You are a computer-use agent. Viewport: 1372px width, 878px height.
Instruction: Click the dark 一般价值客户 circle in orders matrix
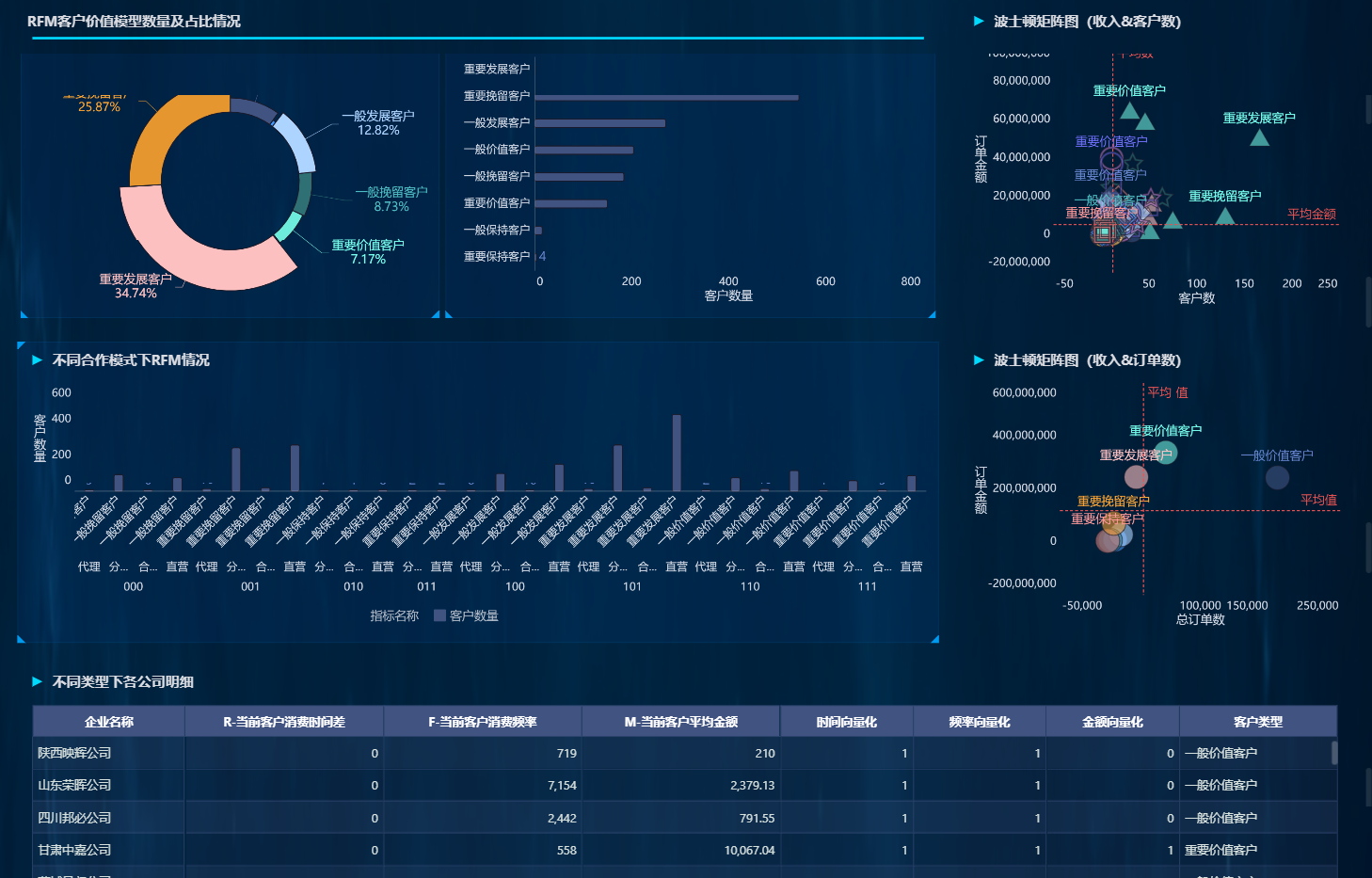tap(1277, 478)
